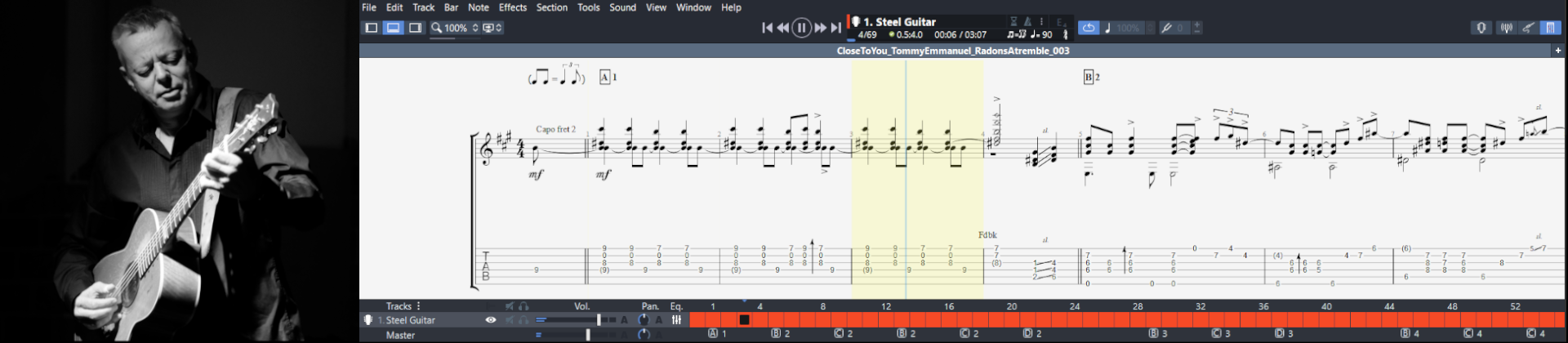Click the Steel Guitar track instrument icon
1568x343 pixels.
(368, 320)
